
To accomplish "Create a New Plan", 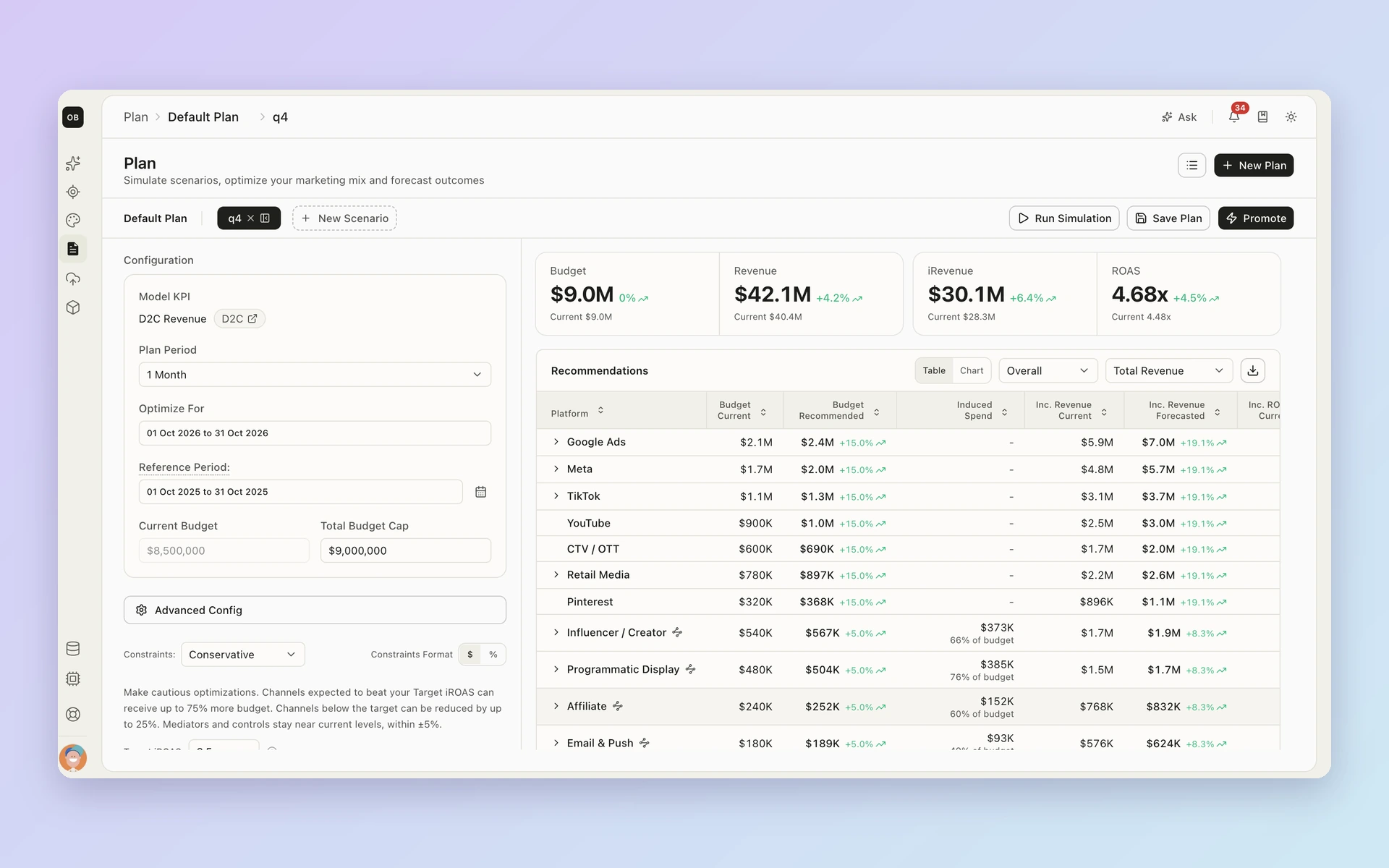I will point(1254,166).
